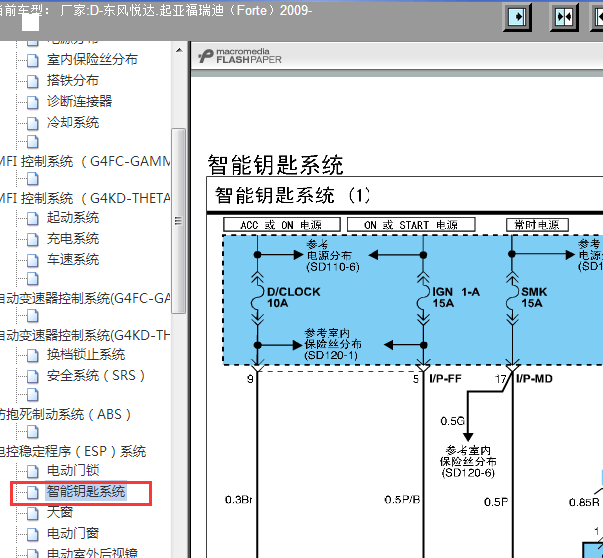The image size is (603, 558).
Task: Click the I/P-FF connector label
Action: coord(445,379)
